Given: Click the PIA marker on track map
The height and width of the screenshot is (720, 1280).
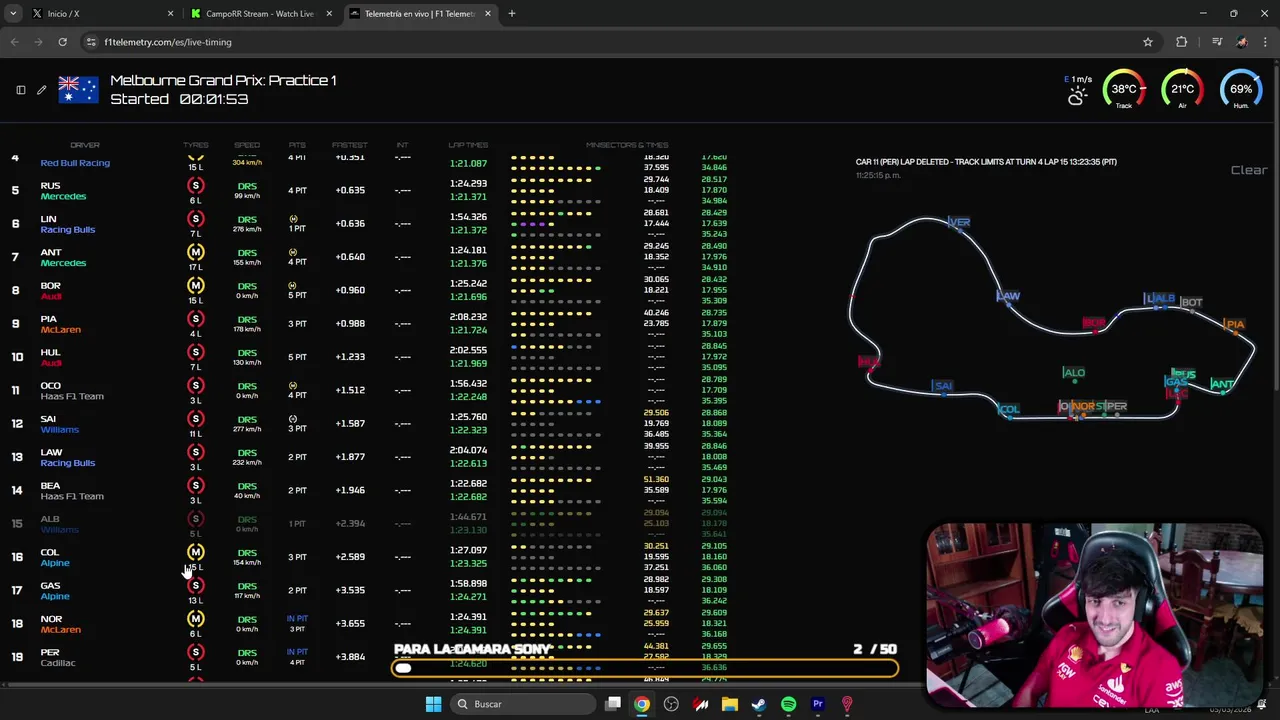Looking at the screenshot, I should (1235, 324).
